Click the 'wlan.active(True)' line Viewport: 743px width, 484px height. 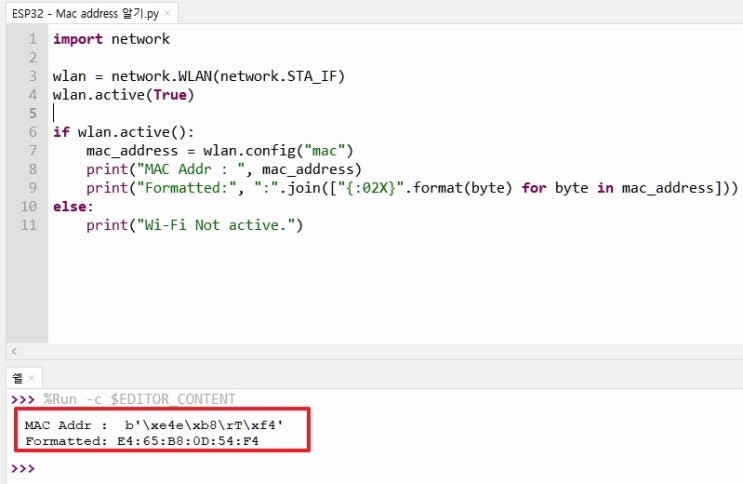pyautogui.click(x=123, y=95)
